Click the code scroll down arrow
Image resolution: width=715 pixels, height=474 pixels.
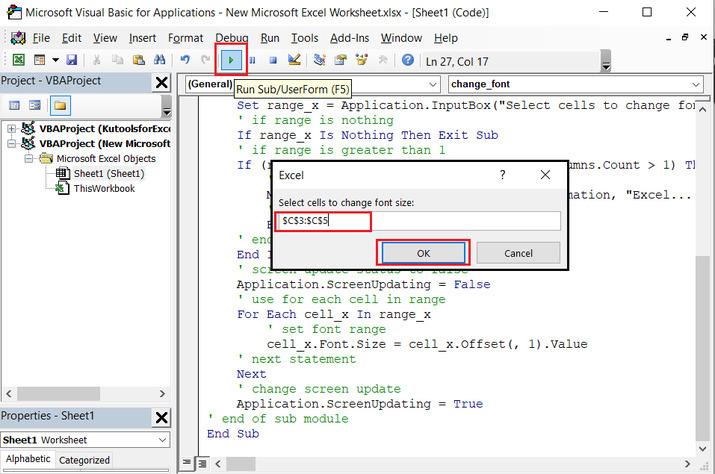703,448
